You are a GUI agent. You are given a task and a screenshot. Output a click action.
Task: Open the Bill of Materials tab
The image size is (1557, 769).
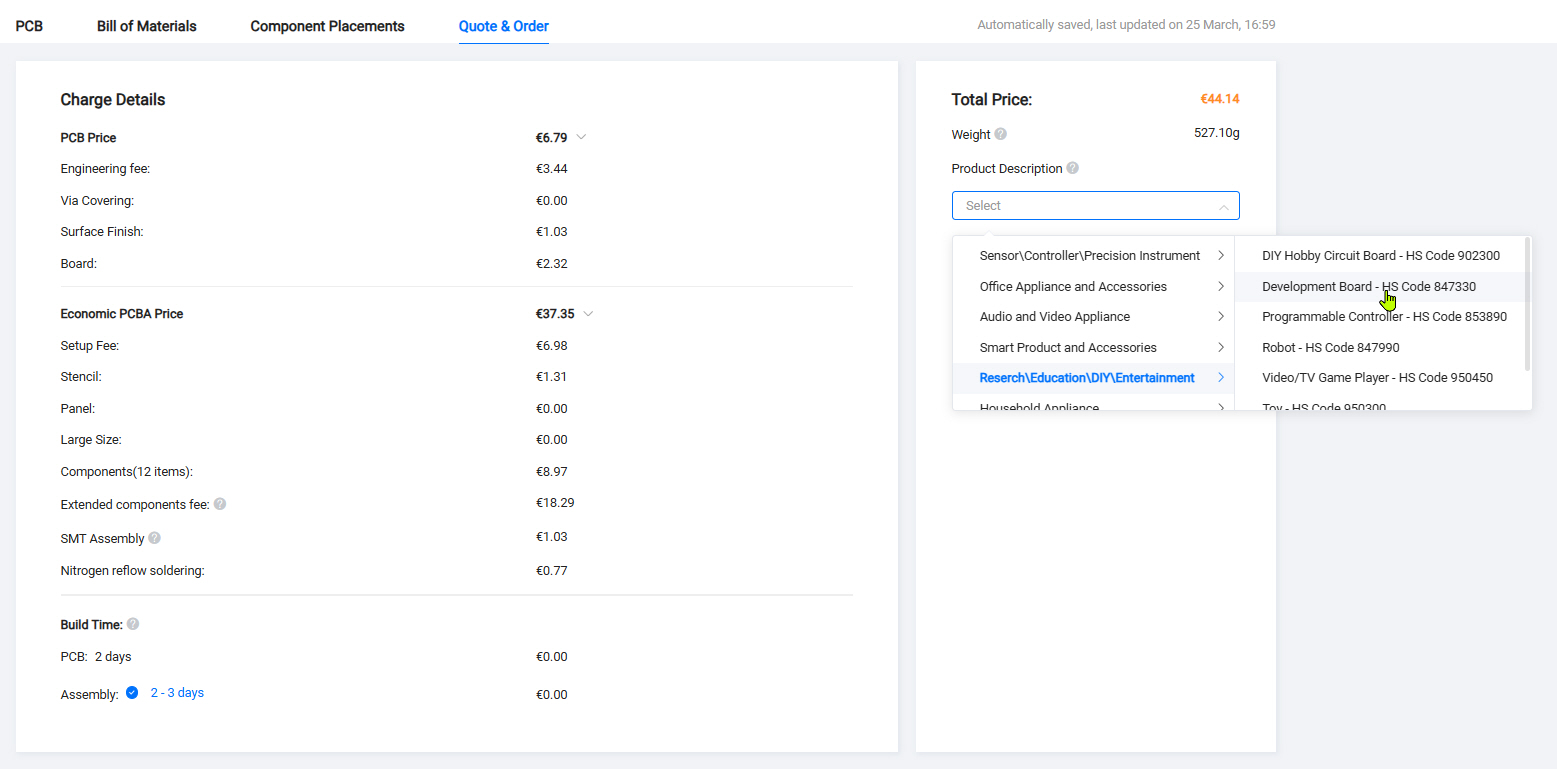(x=147, y=26)
